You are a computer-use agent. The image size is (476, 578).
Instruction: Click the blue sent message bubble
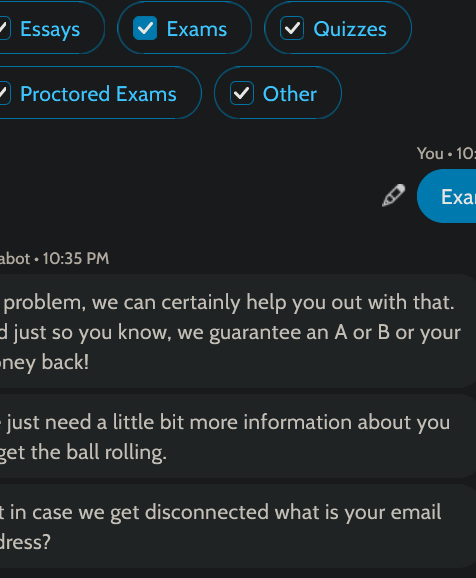[x=447, y=196]
